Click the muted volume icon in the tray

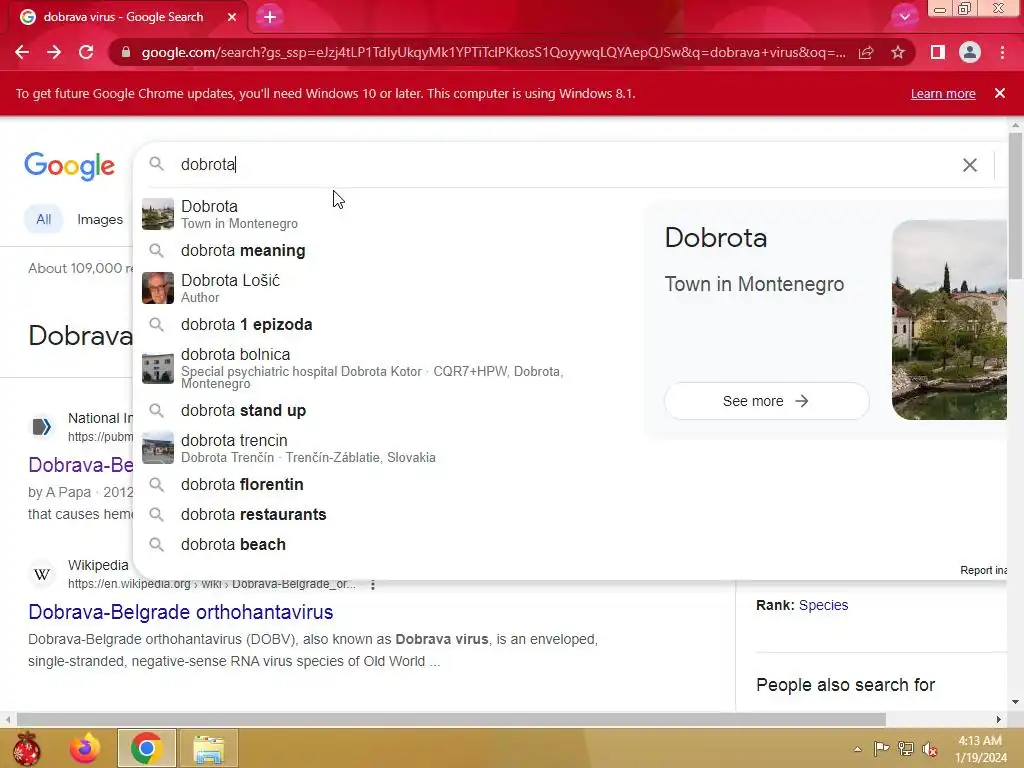(x=930, y=749)
